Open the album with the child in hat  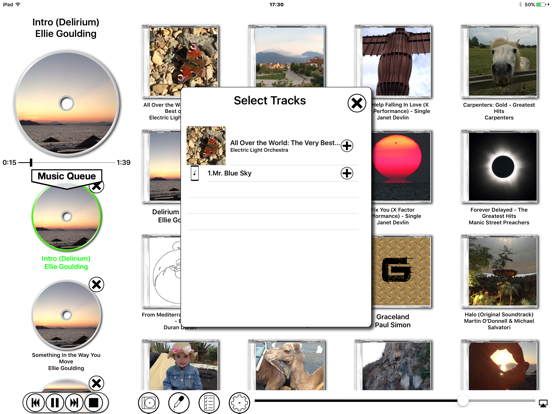coord(181,365)
